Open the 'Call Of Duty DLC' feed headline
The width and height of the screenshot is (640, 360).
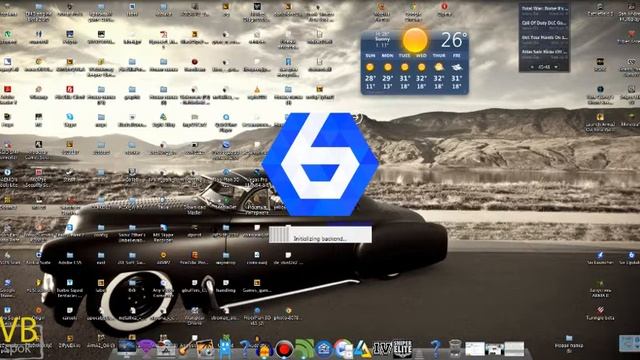pos(544,23)
